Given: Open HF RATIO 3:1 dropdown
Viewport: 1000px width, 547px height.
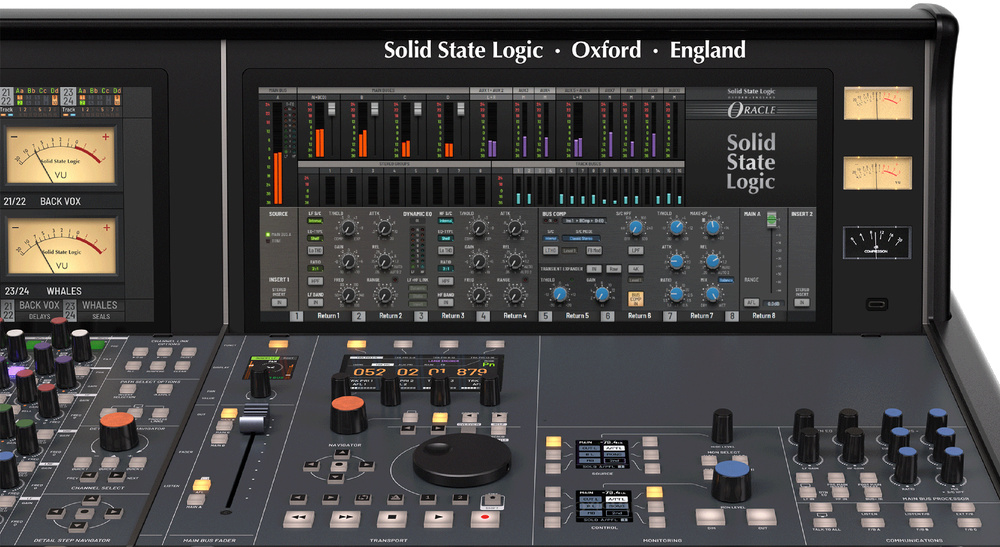Looking at the screenshot, I should click(x=446, y=269).
